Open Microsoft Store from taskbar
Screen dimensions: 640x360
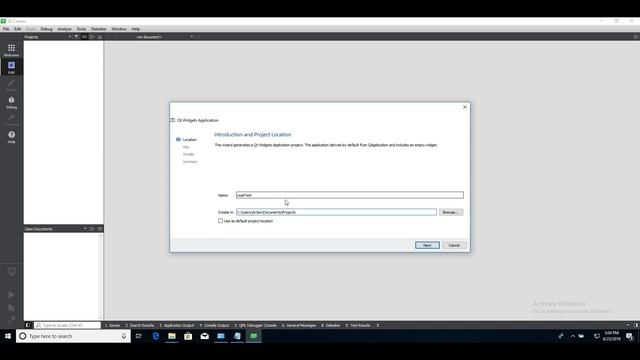click(x=188, y=336)
